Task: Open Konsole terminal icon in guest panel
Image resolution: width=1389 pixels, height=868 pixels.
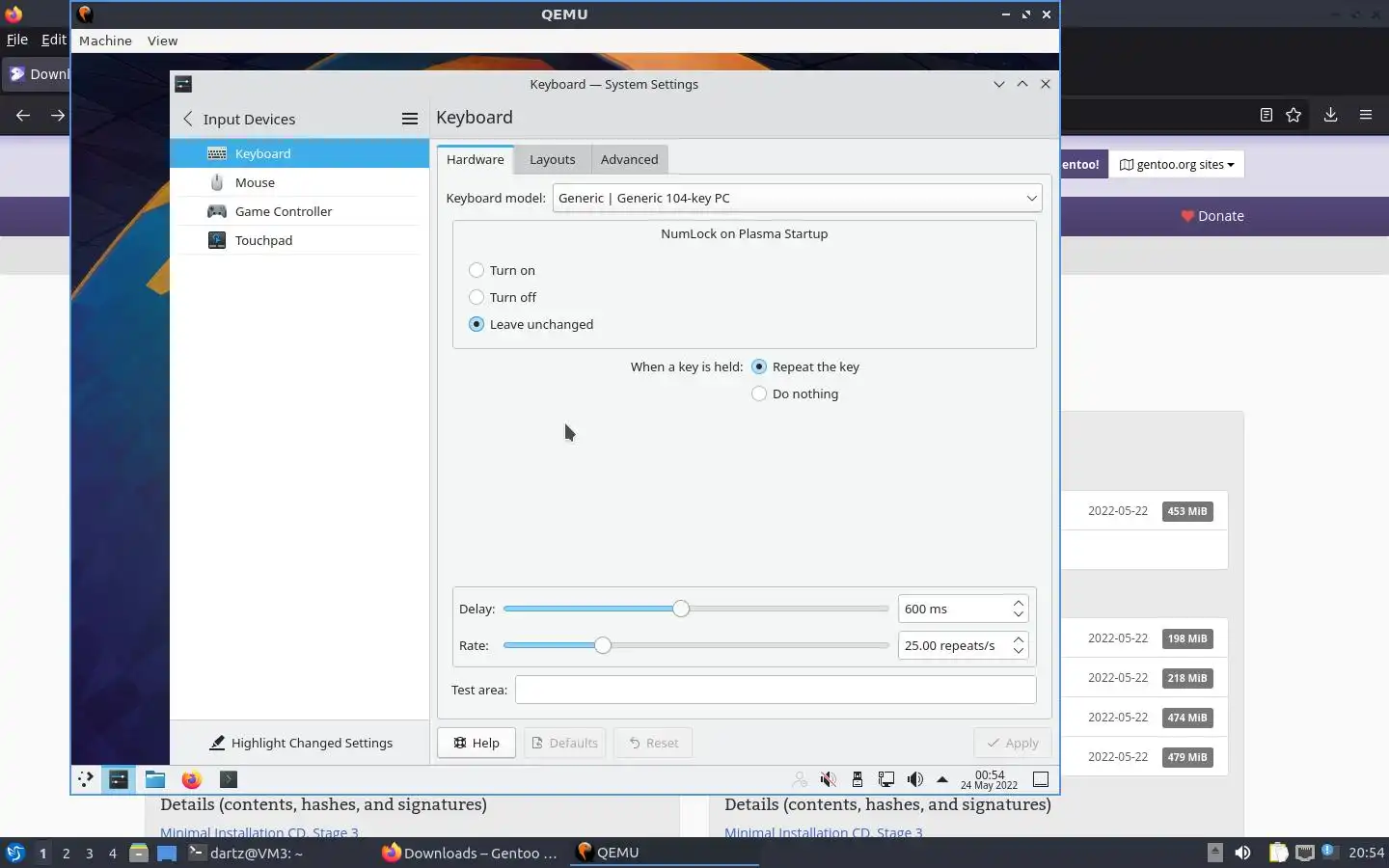Action: (x=229, y=779)
